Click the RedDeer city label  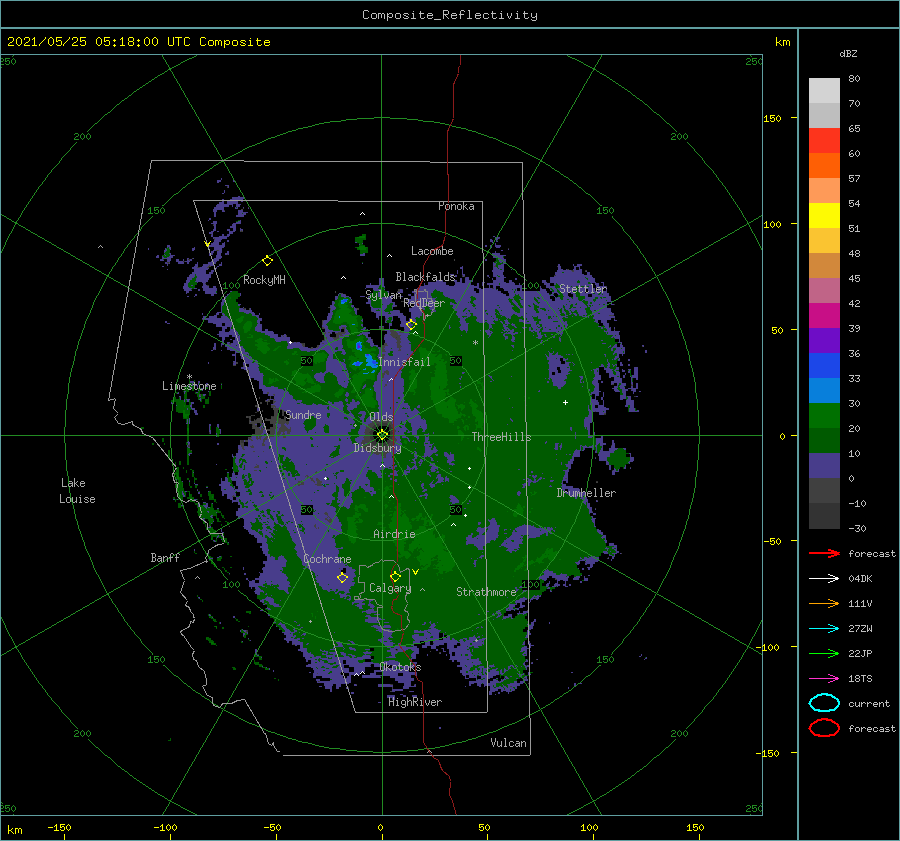[424, 303]
